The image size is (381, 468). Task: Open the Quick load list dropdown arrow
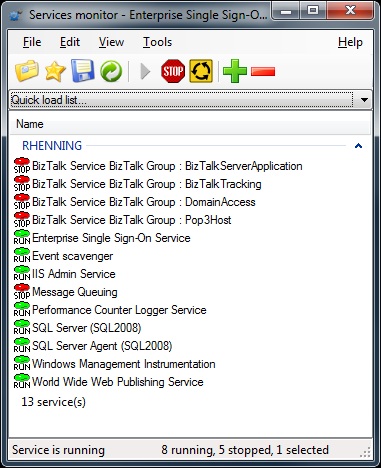click(364, 100)
